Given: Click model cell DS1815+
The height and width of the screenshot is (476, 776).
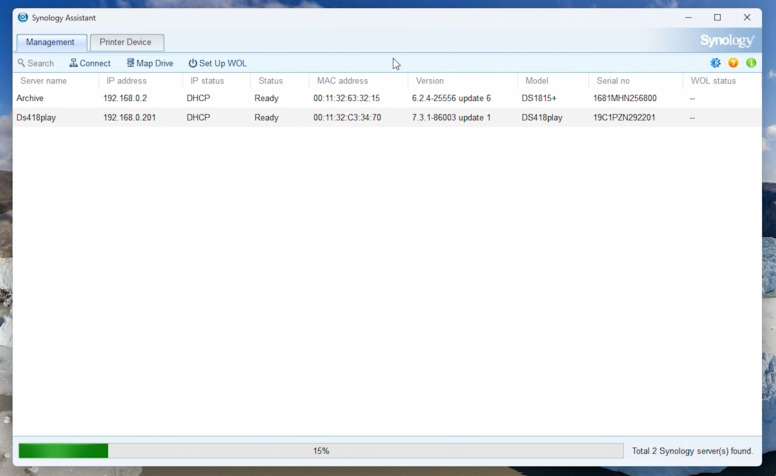Looking at the screenshot, I should tap(539, 98).
